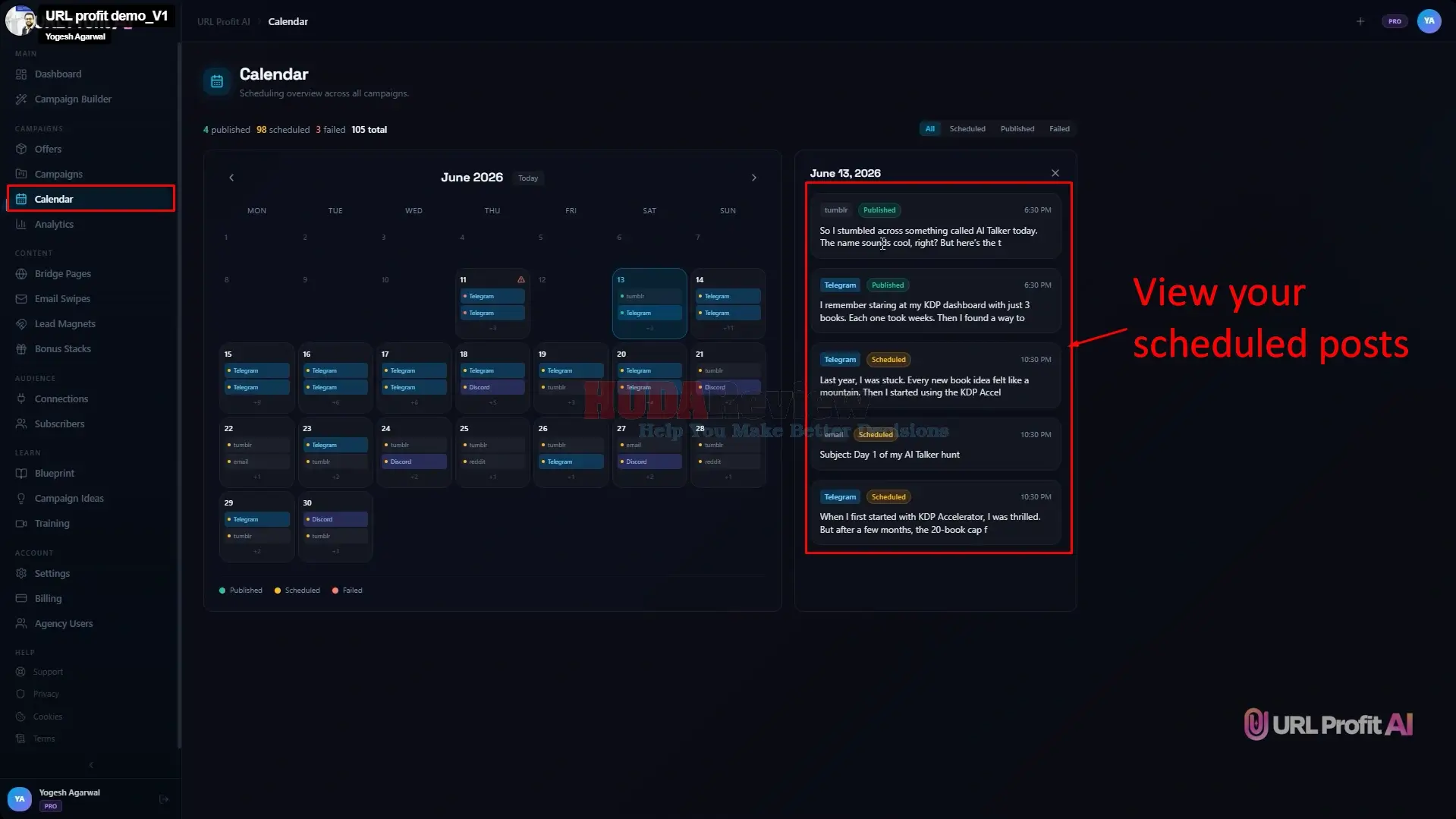The image size is (1456, 819).
Task: Click the Bridge Pages globe icon
Action: (x=21, y=273)
